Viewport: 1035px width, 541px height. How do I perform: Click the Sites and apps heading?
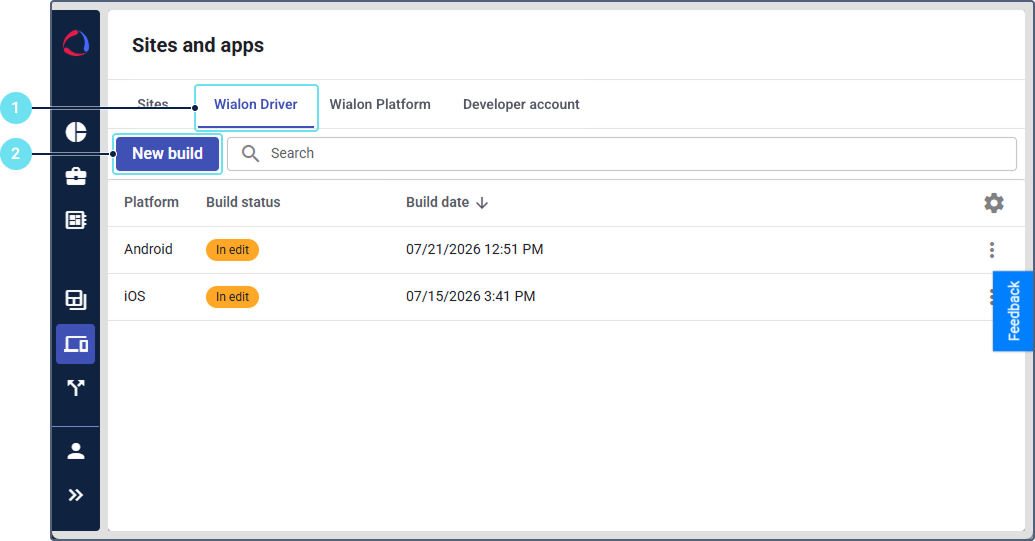(x=198, y=45)
